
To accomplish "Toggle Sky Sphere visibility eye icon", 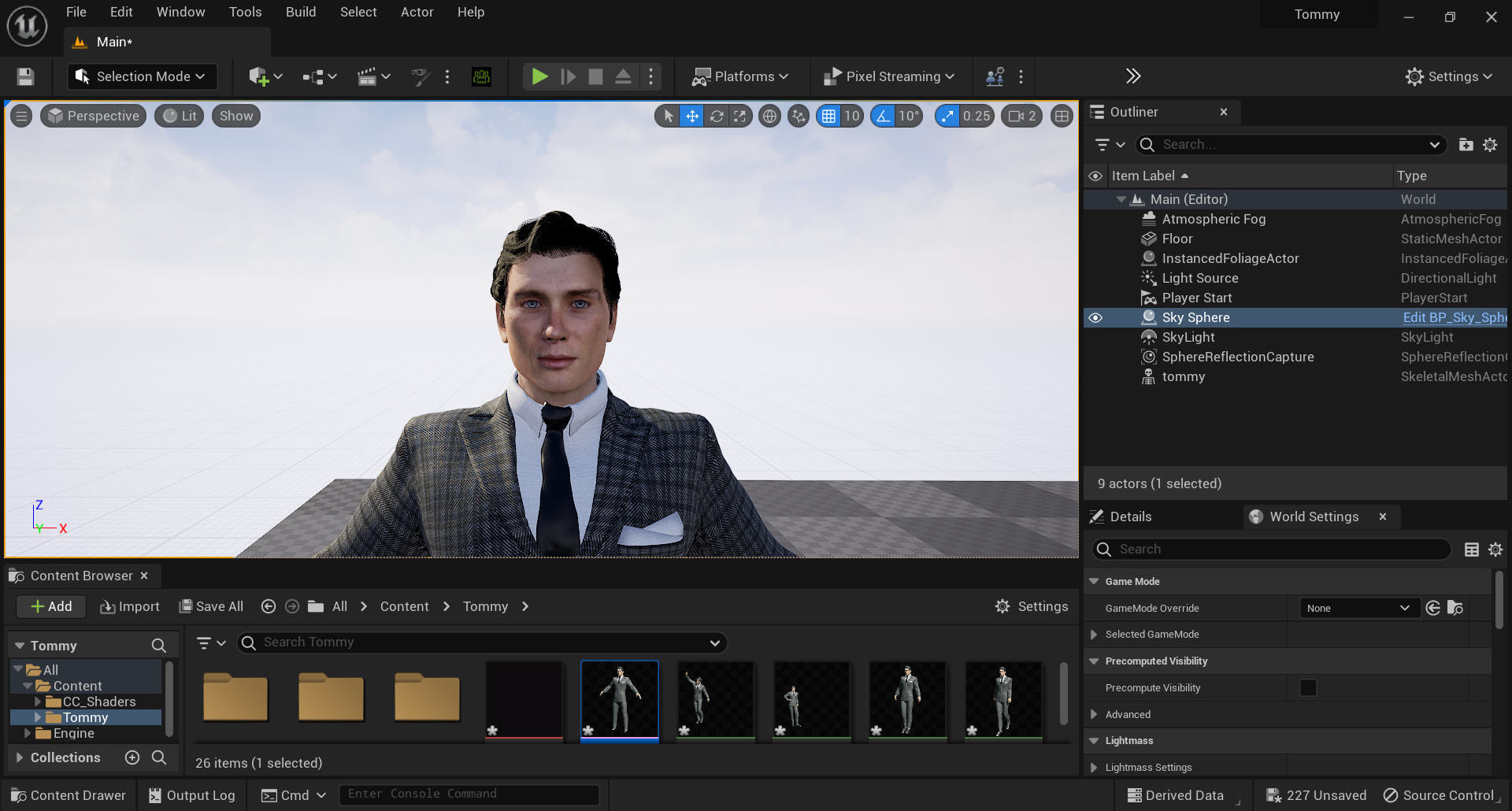I will pos(1095,318).
